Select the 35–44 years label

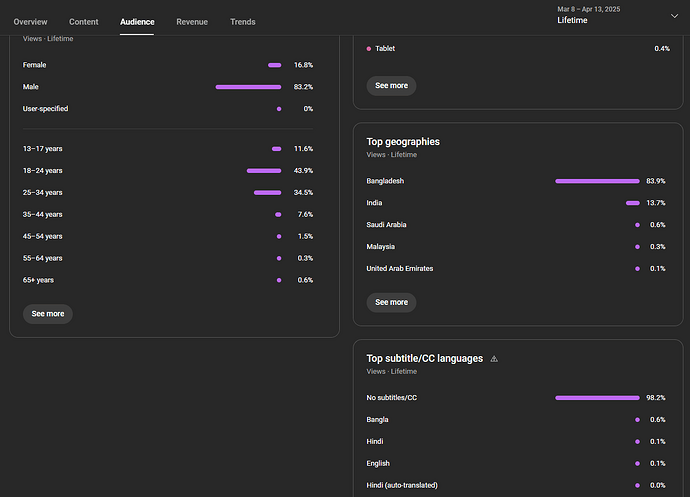pyautogui.click(x=42, y=214)
